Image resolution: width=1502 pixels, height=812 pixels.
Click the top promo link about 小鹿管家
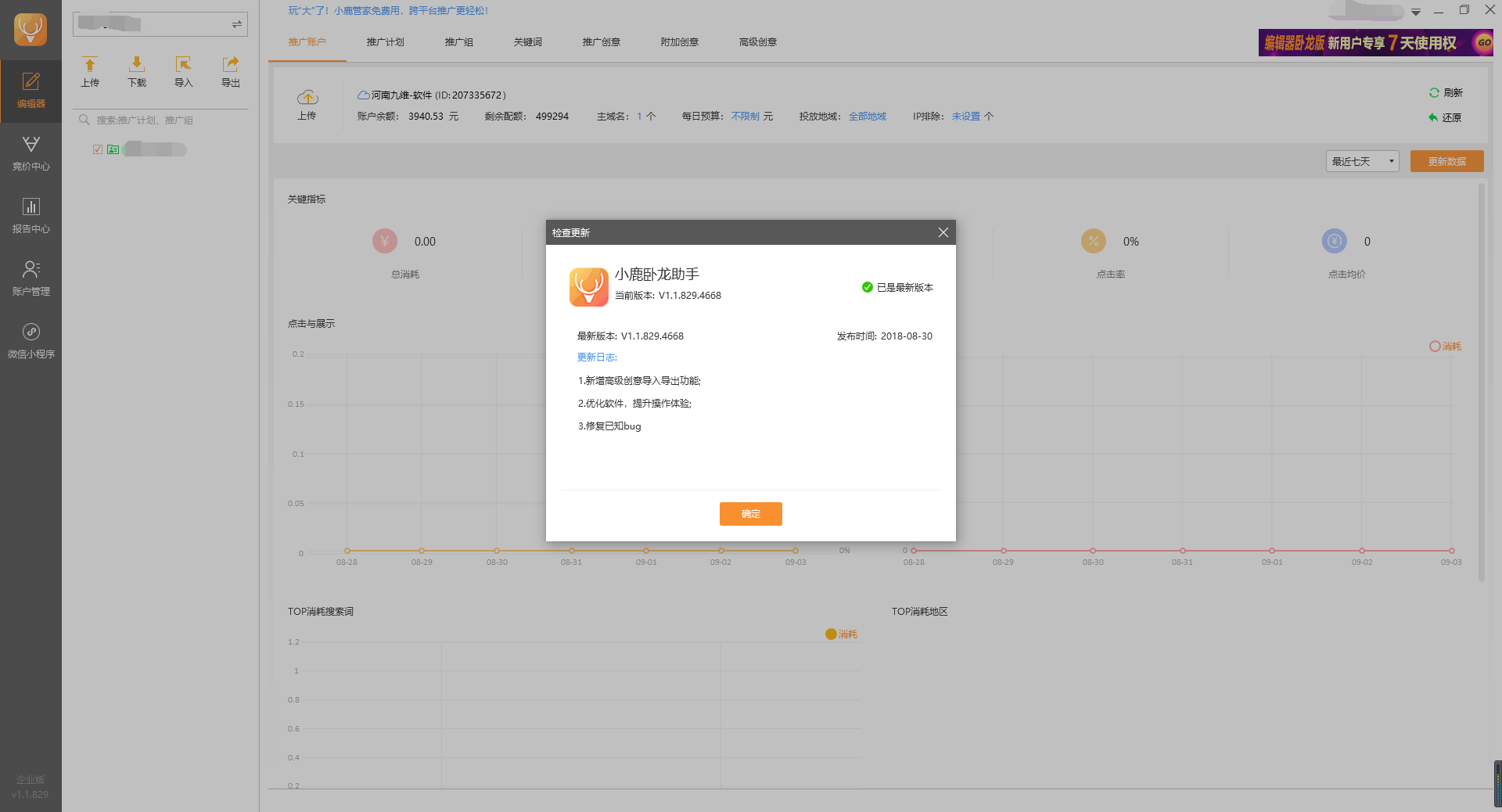click(388, 11)
